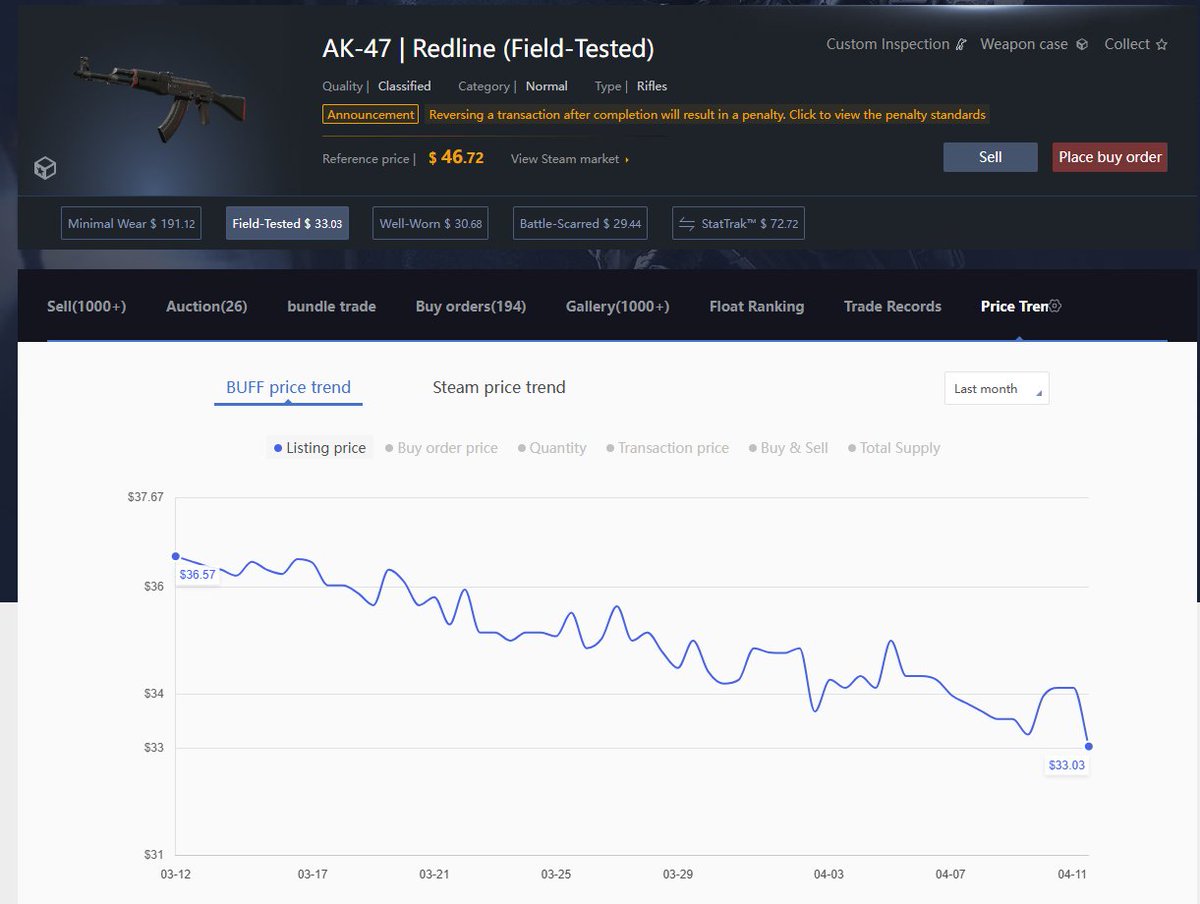Select Well-Worn $30.68 option
The width and height of the screenshot is (1200, 904).
(x=430, y=224)
